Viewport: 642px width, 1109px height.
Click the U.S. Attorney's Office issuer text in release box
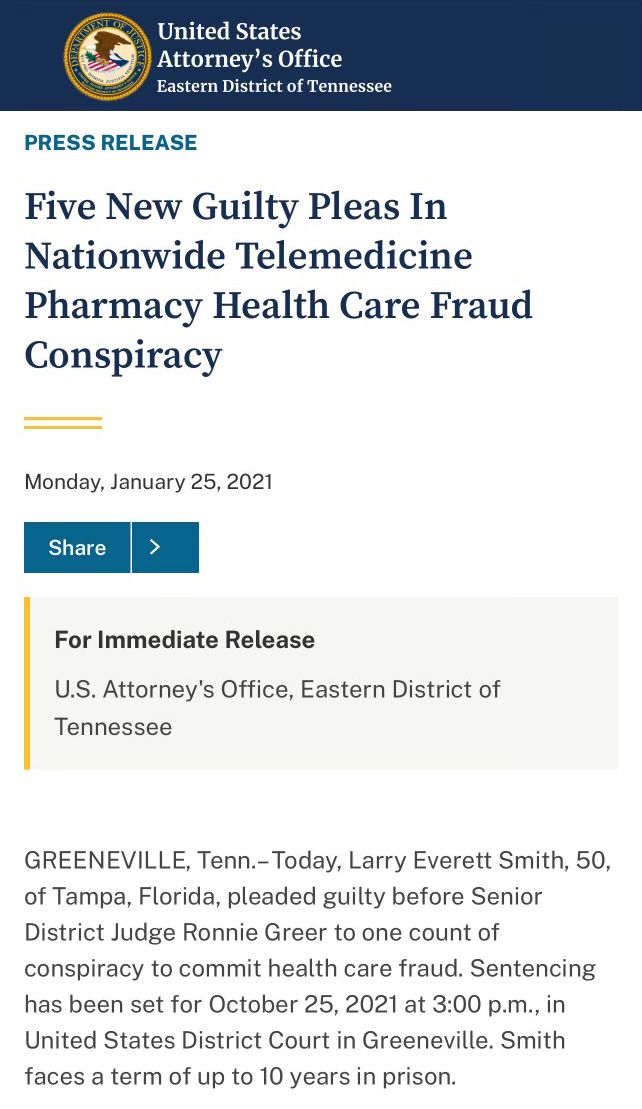[277, 707]
